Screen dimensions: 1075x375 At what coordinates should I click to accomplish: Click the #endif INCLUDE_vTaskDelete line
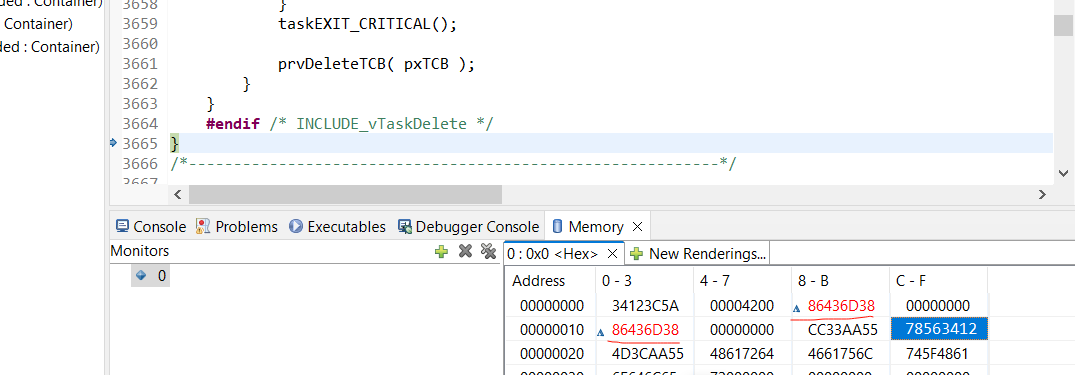(x=350, y=123)
